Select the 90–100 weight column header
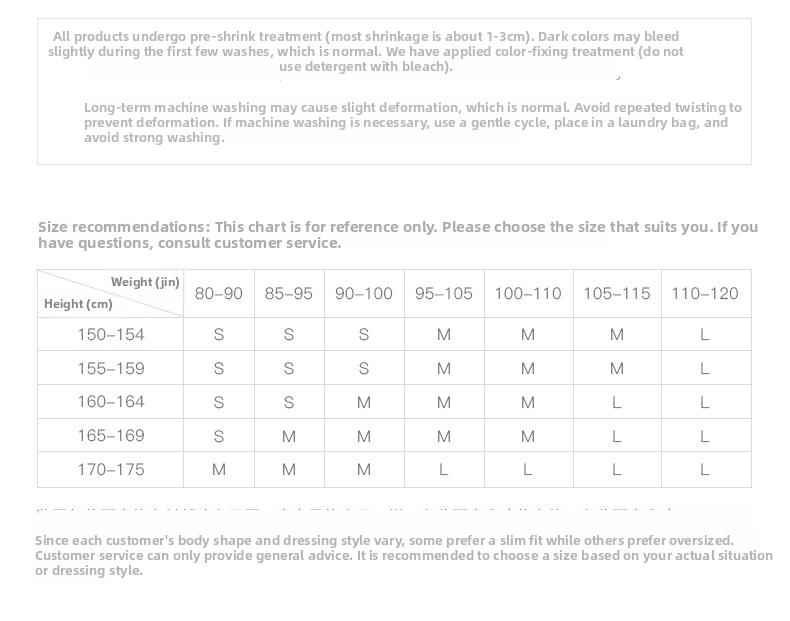Image resolution: width=790 pixels, height=621 pixels. pyautogui.click(x=364, y=293)
